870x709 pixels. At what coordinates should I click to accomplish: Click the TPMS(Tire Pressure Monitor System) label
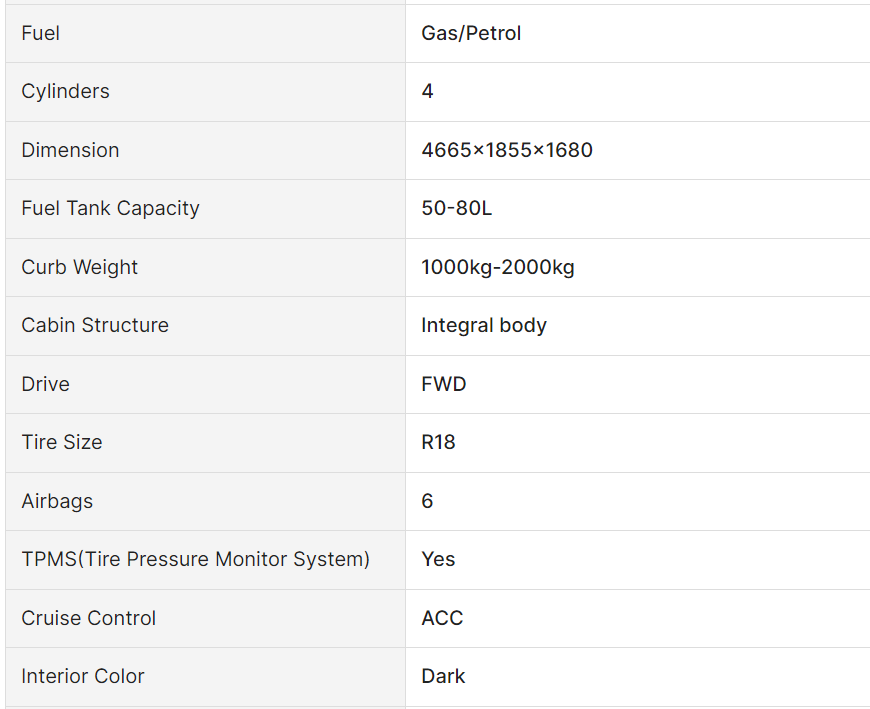coord(196,560)
